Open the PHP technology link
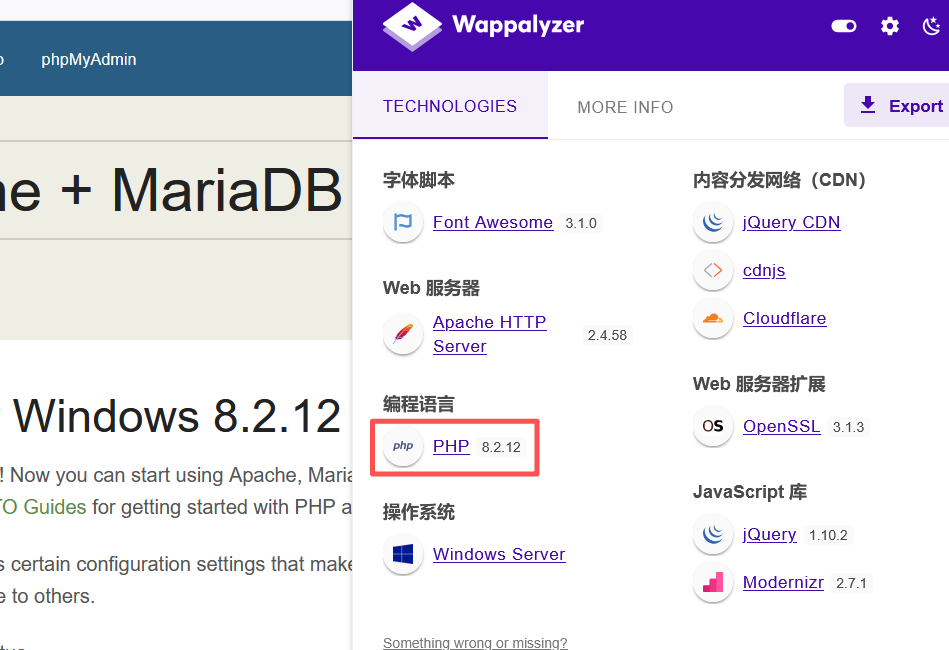The height and width of the screenshot is (650, 949). pyautogui.click(x=451, y=446)
